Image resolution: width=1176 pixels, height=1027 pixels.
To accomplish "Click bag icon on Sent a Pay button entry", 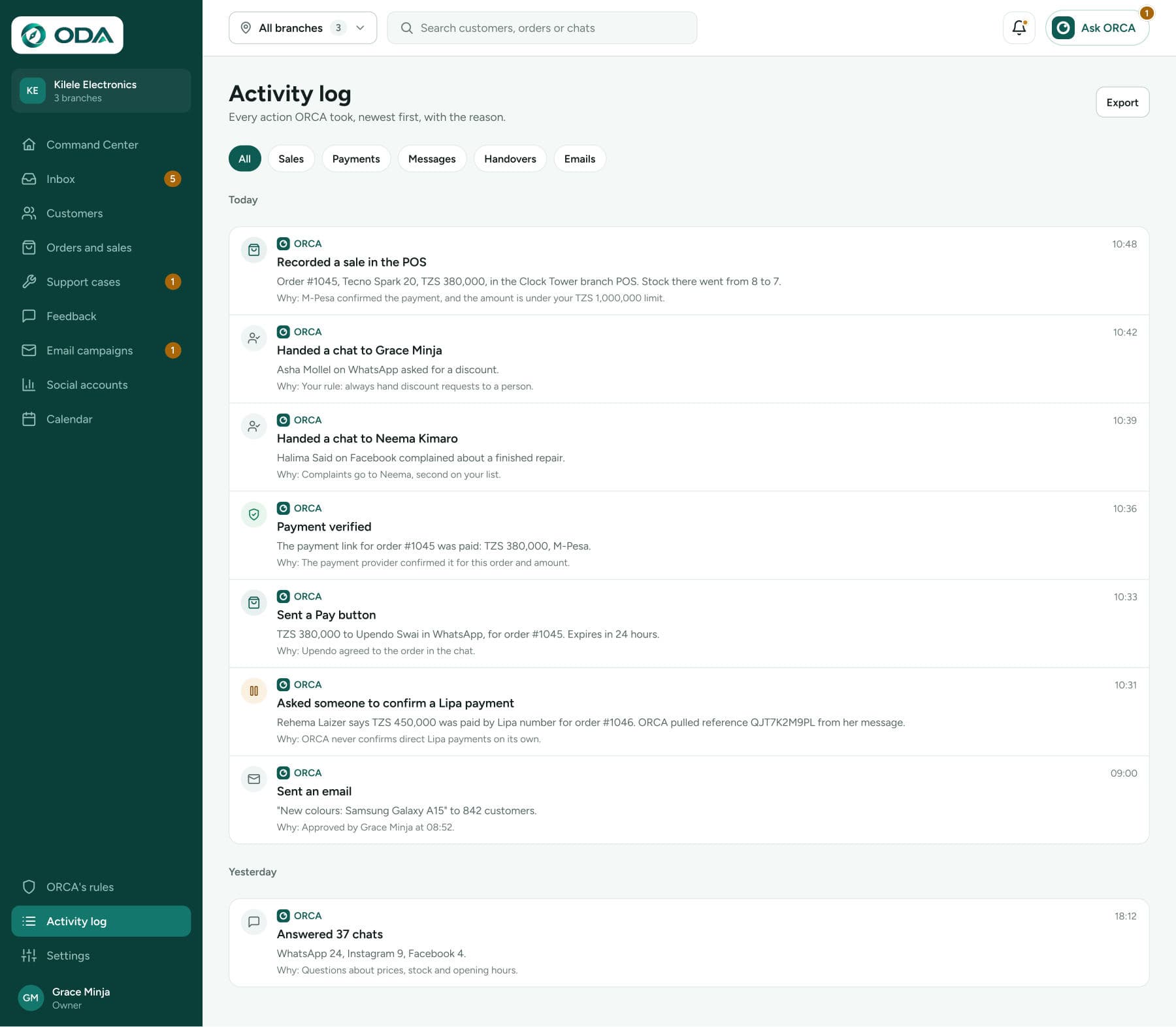I will point(254,602).
